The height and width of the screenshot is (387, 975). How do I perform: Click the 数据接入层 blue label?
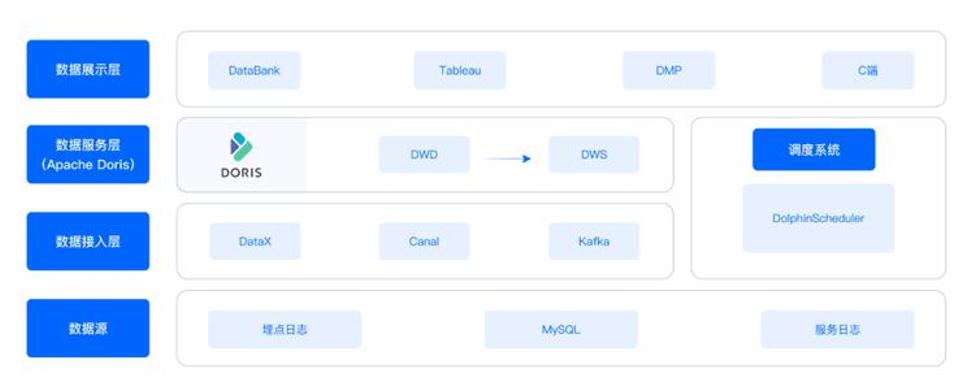pos(88,241)
